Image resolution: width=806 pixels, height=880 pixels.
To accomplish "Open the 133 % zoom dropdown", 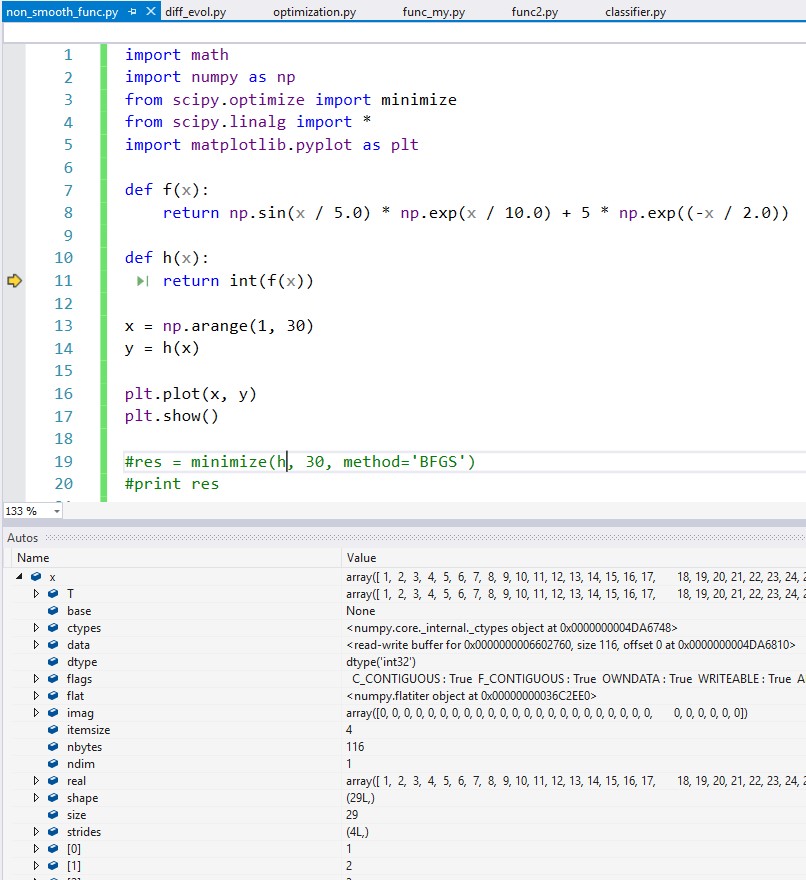I will (56, 511).
